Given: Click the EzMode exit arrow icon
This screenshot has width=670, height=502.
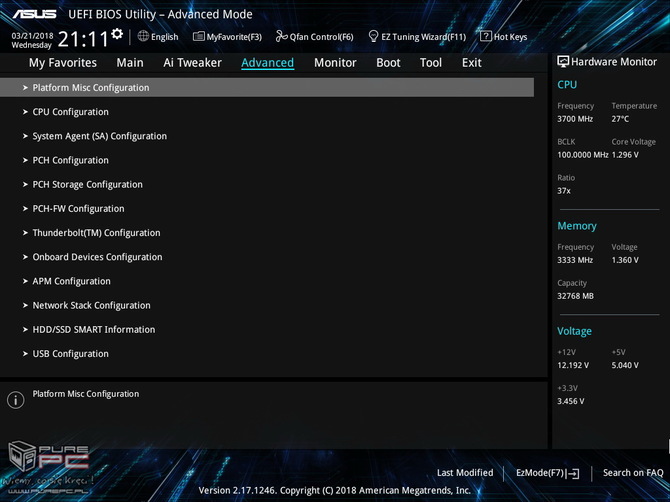Looking at the screenshot, I should point(573,473).
